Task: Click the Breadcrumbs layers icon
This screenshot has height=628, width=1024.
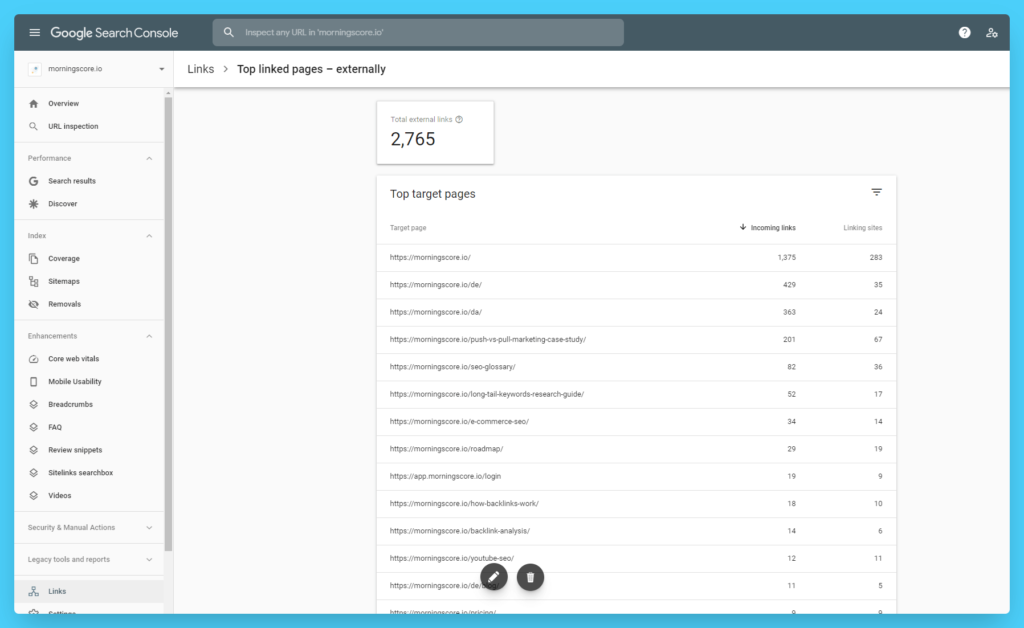Action: 34,405
